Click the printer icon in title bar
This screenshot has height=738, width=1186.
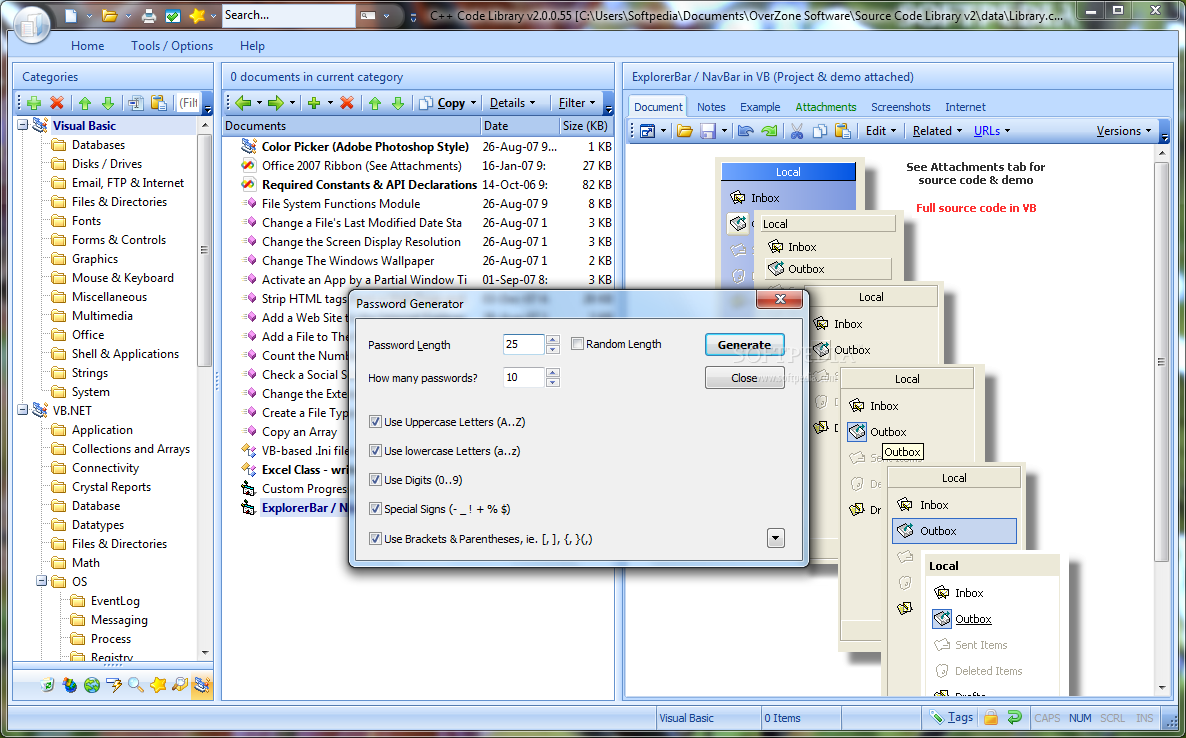coord(149,15)
